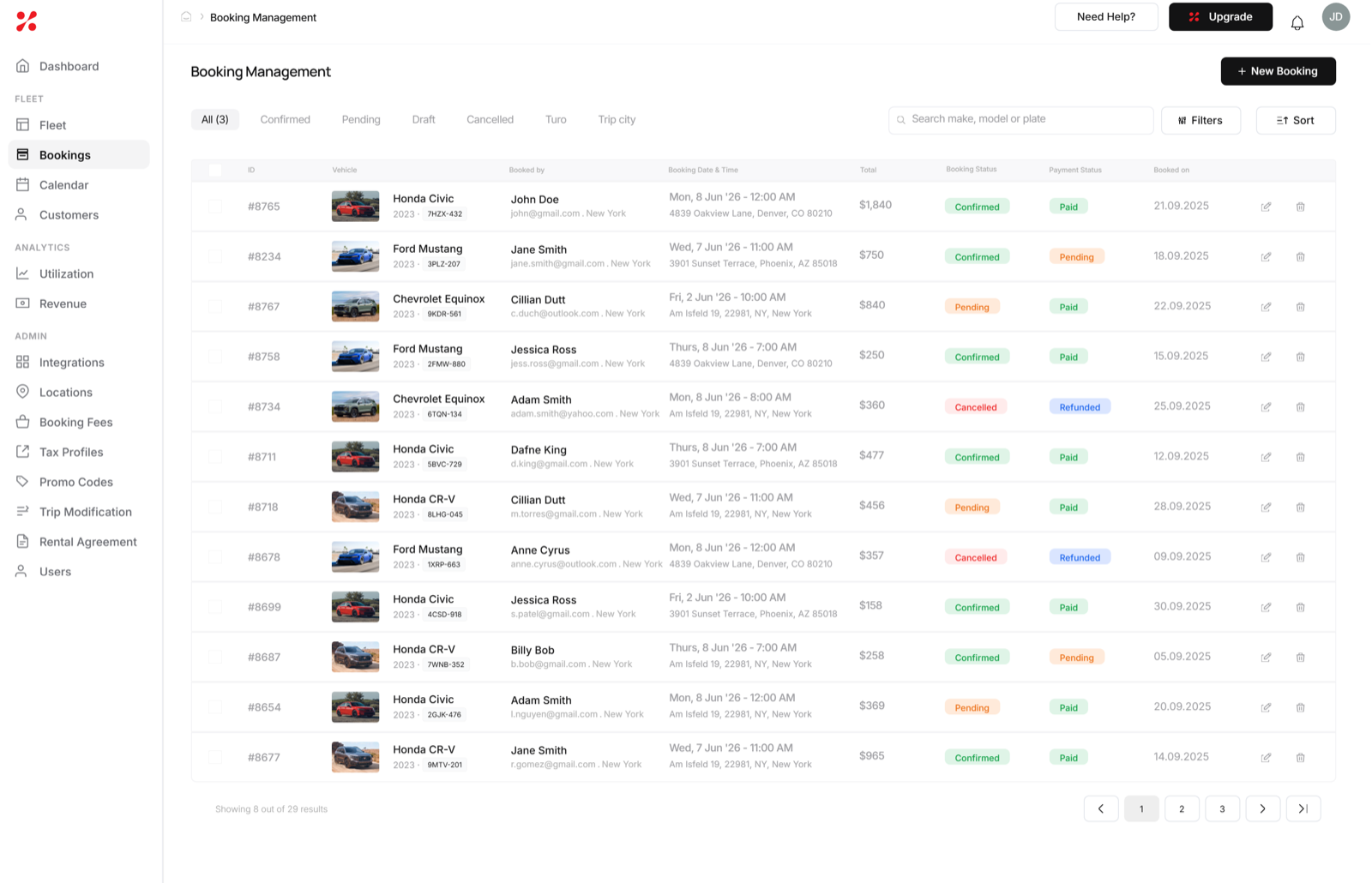Viewport: 1372px width, 883px height.
Task: Open the notifications bell
Action: point(1297,23)
